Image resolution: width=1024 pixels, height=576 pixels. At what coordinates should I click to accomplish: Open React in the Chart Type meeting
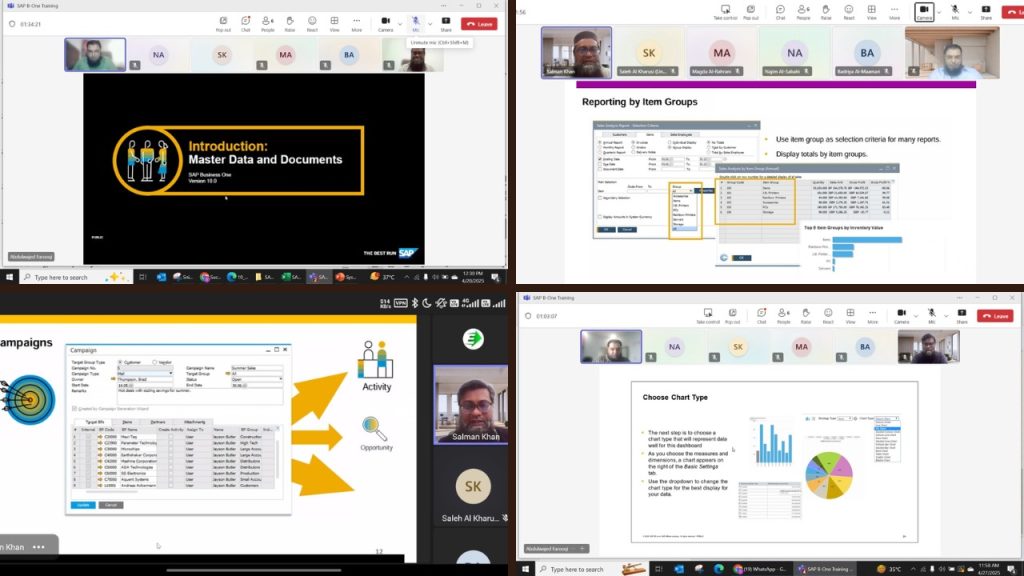pyautogui.click(x=828, y=316)
